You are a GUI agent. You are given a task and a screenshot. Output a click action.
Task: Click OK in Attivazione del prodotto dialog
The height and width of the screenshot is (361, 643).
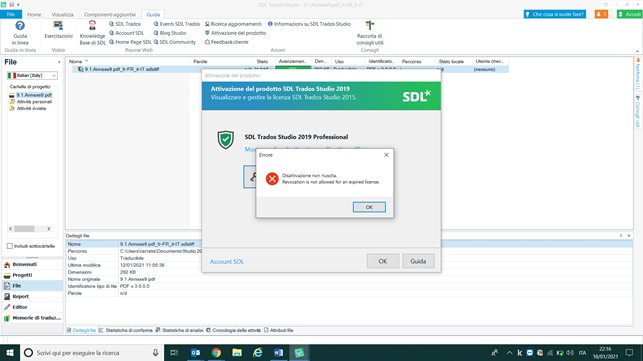(383, 261)
